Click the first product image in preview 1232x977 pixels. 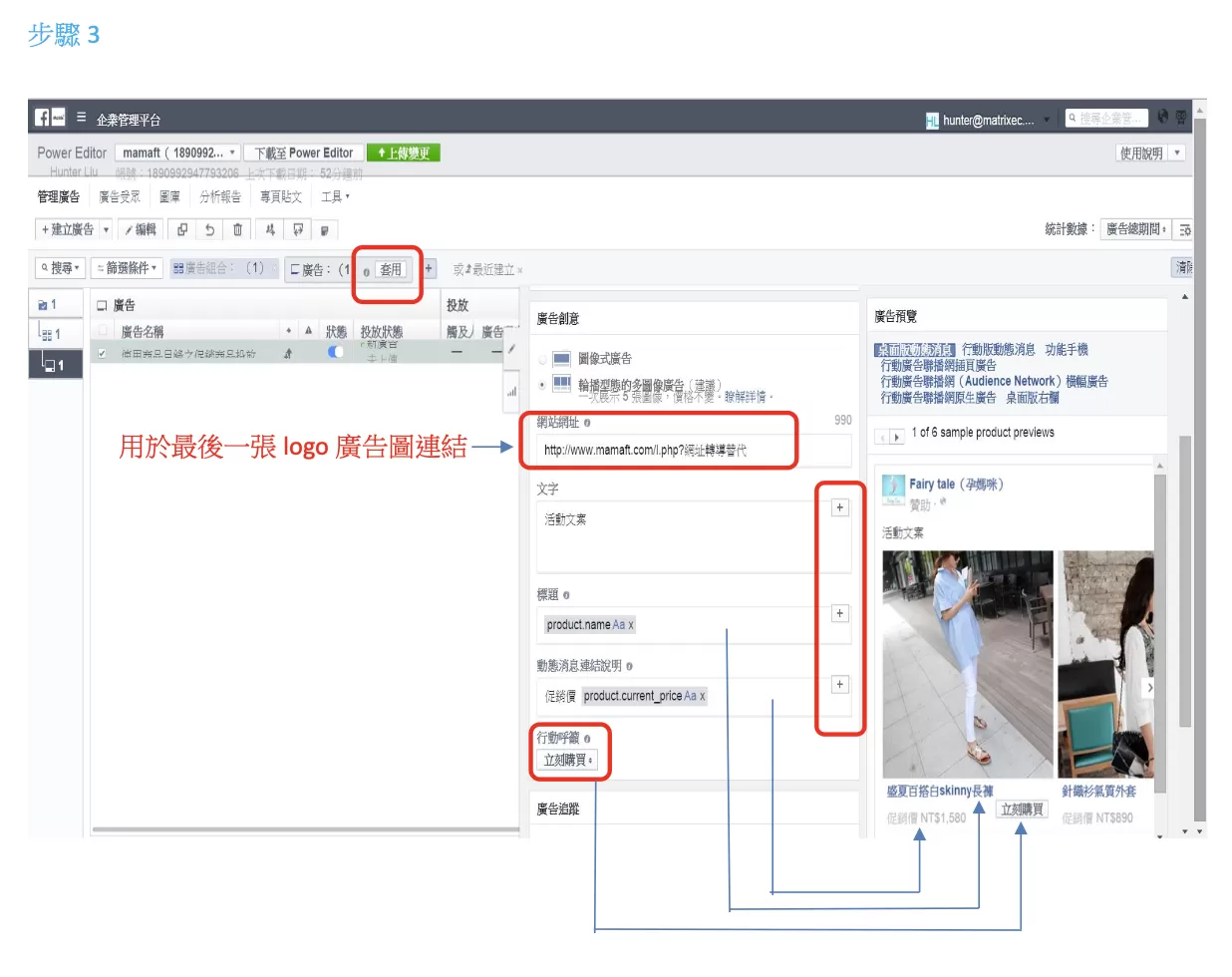point(967,664)
